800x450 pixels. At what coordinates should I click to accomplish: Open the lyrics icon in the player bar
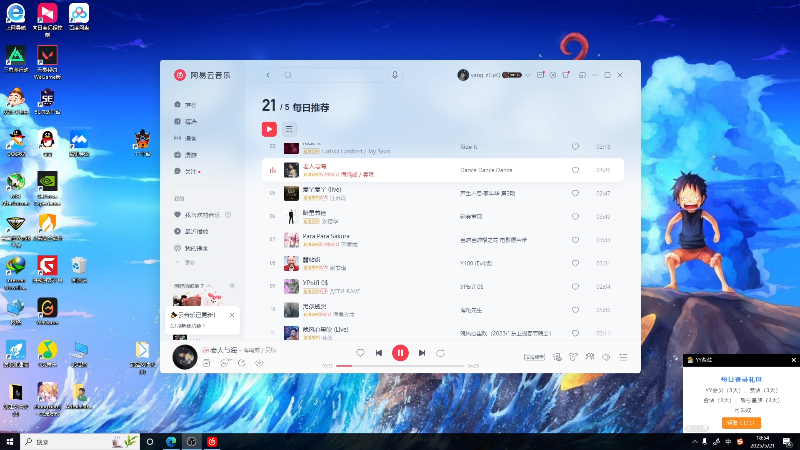pyautogui.click(x=573, y=357)
